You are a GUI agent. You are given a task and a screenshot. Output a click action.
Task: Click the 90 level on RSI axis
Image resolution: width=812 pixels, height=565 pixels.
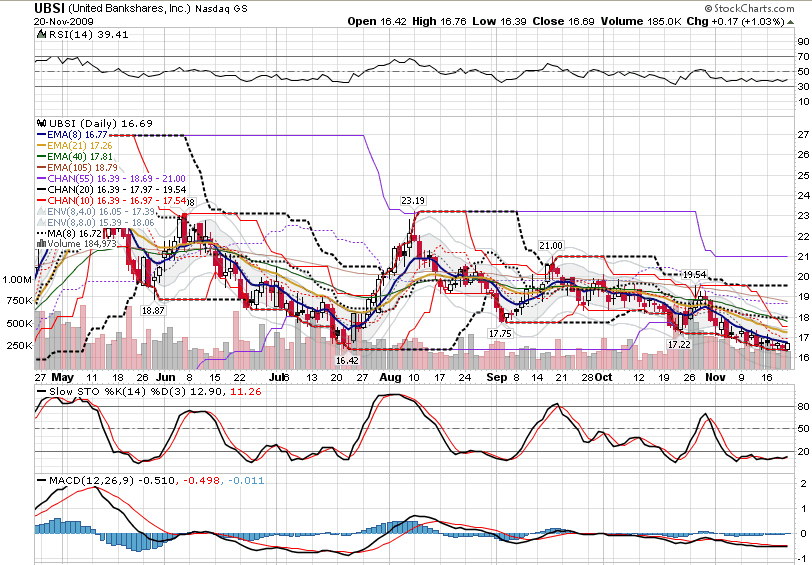click(803, 42)
